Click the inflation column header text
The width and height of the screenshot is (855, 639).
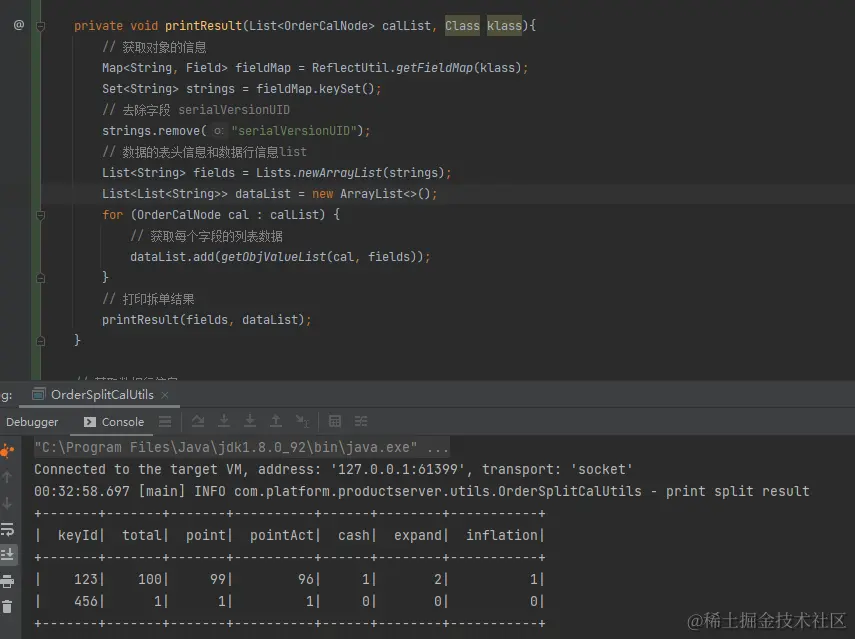[x=502, y=535]
